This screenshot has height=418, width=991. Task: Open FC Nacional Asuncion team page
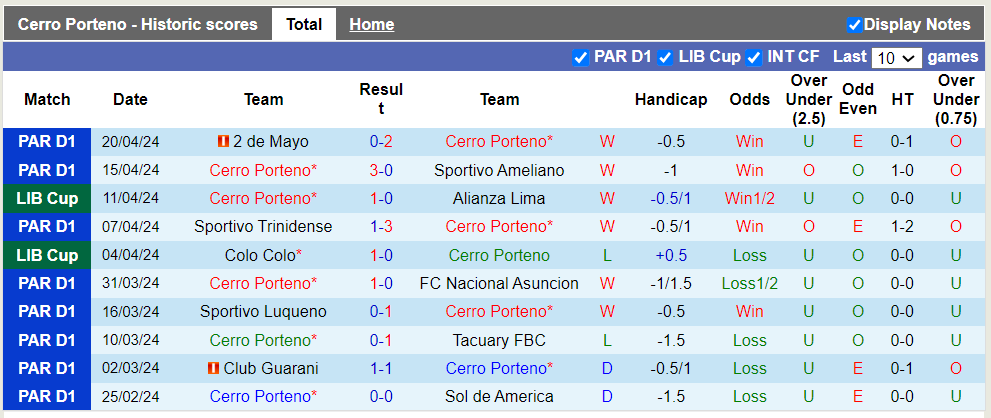click(499, 283)
